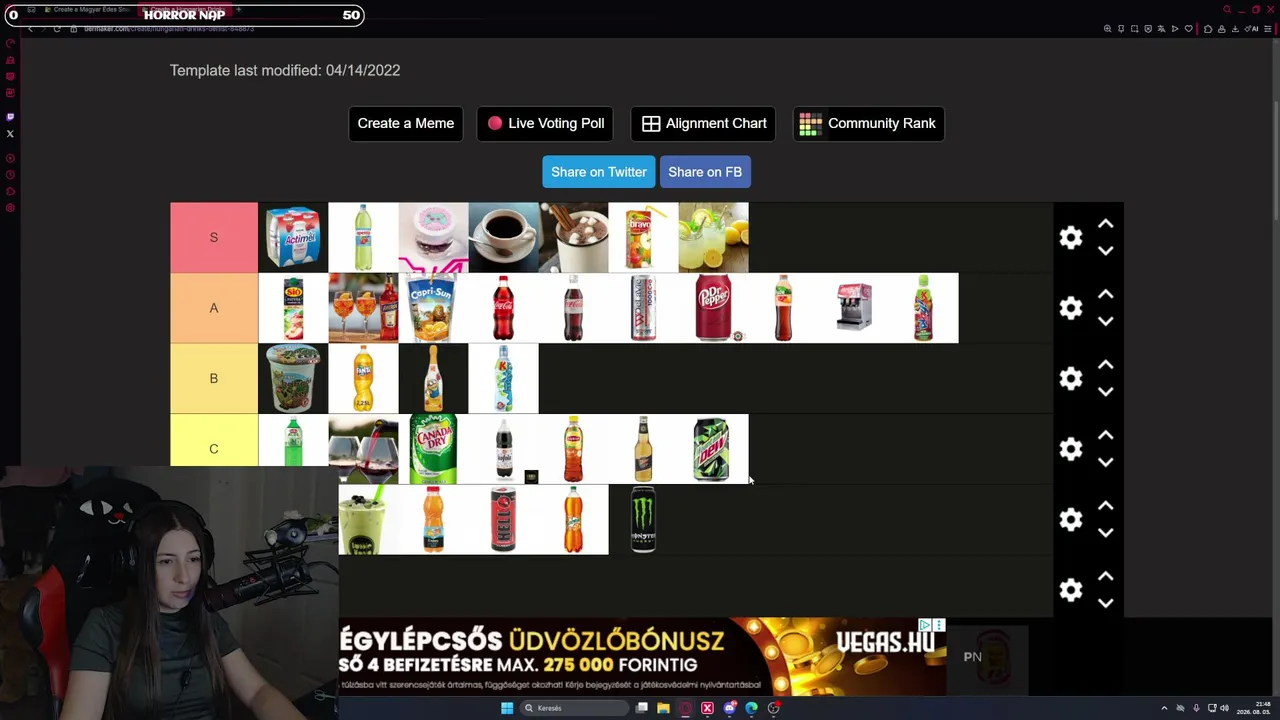The height and width of the screenshot is (720, 1280).
Task: Click the browser zoom magnifier icon
Action: [x=1107, y=29]
